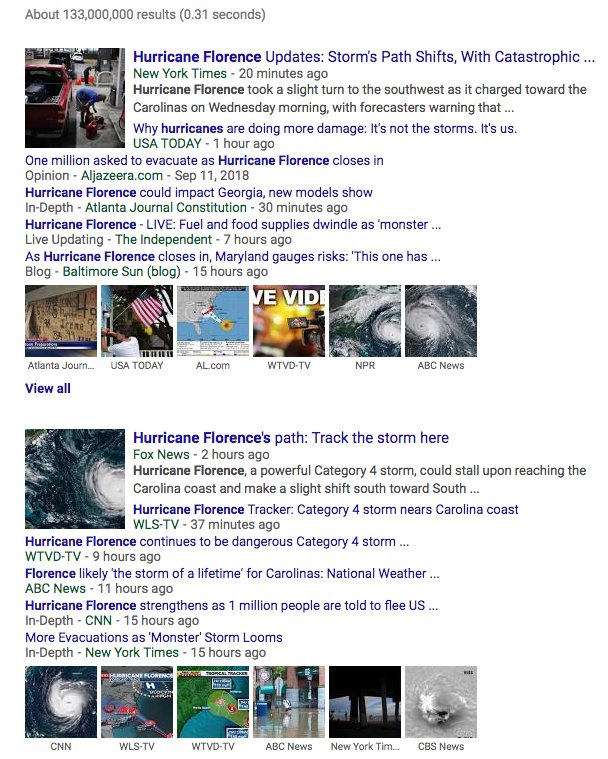
Task: Open 'More Evacuations as Monster Storm Looms' link
Action: pyautogui.click(x=154, y=637)
